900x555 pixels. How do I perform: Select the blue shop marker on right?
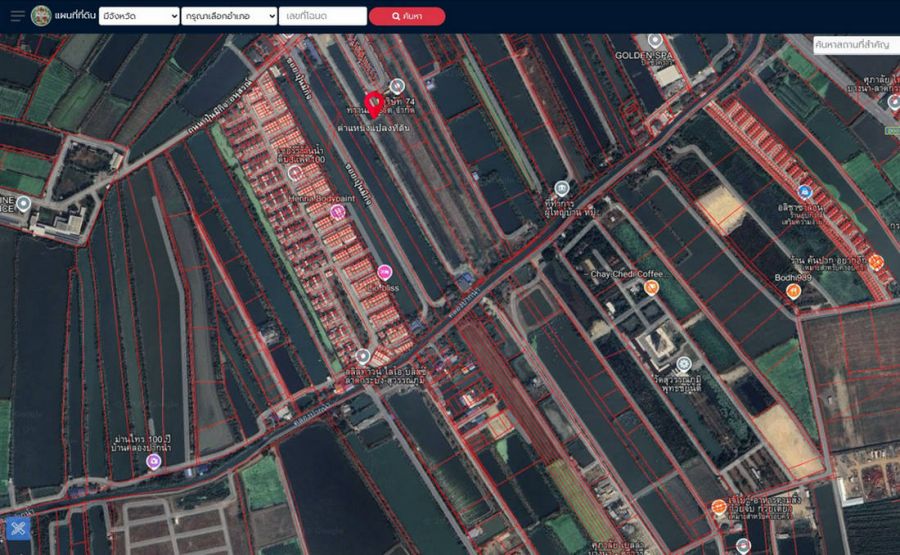[x=804, y=192]
